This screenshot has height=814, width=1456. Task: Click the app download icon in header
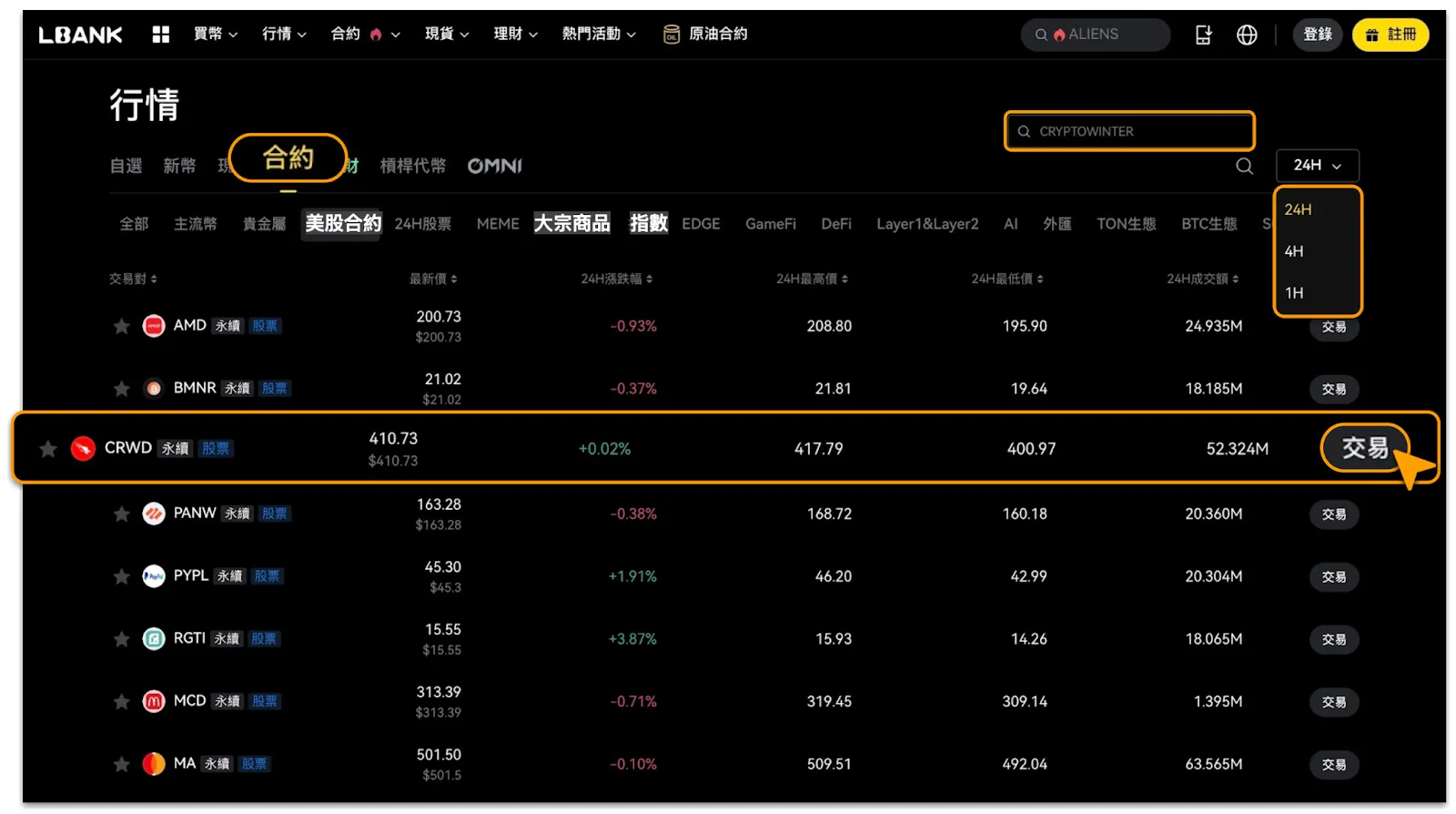click(1203, 35)
